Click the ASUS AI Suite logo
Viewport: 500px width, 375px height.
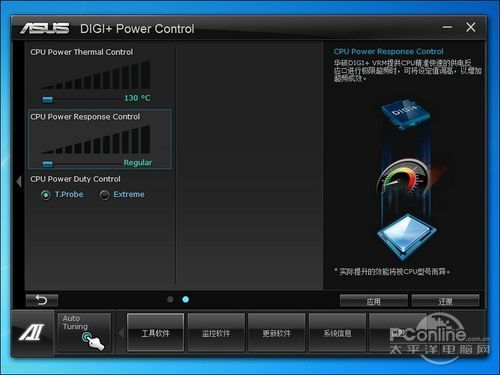pos(32,332)
